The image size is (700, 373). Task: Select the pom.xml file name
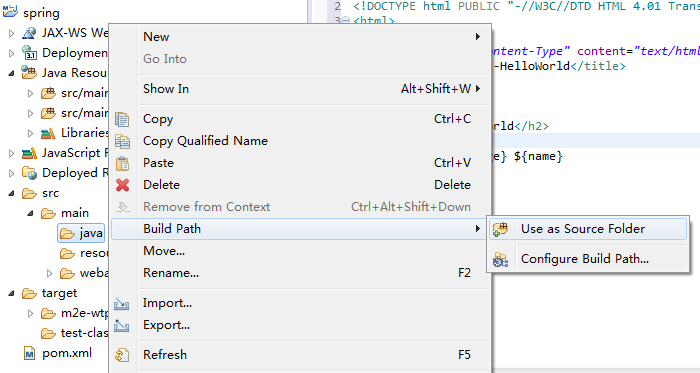[x=67, y=353]
